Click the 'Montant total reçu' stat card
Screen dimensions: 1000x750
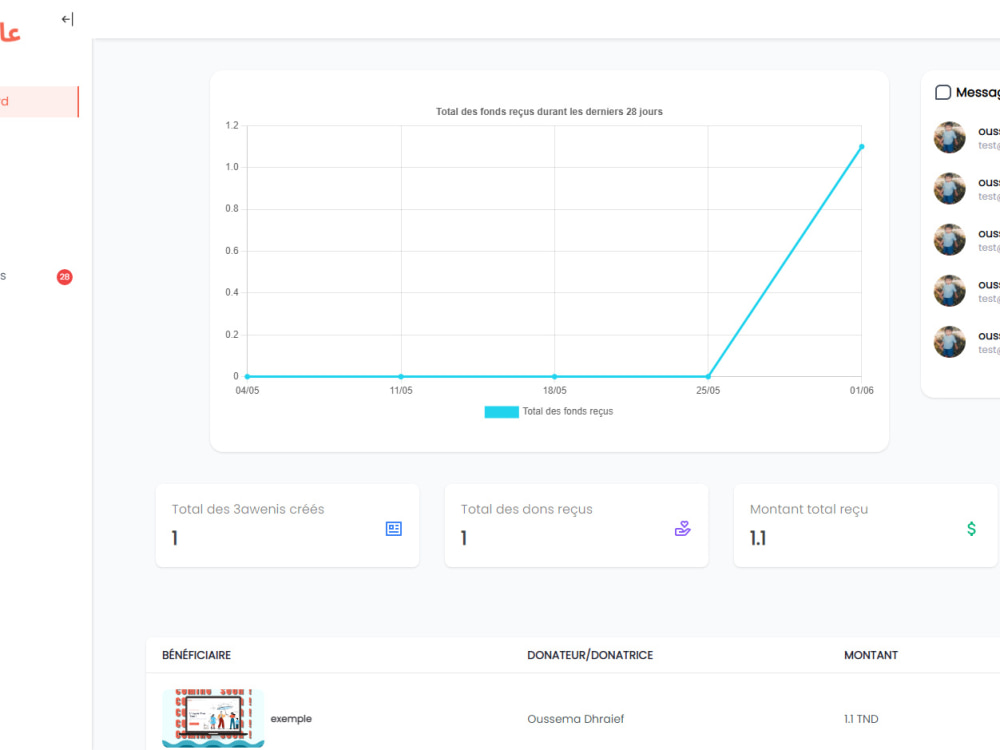(x=865, y=525)
